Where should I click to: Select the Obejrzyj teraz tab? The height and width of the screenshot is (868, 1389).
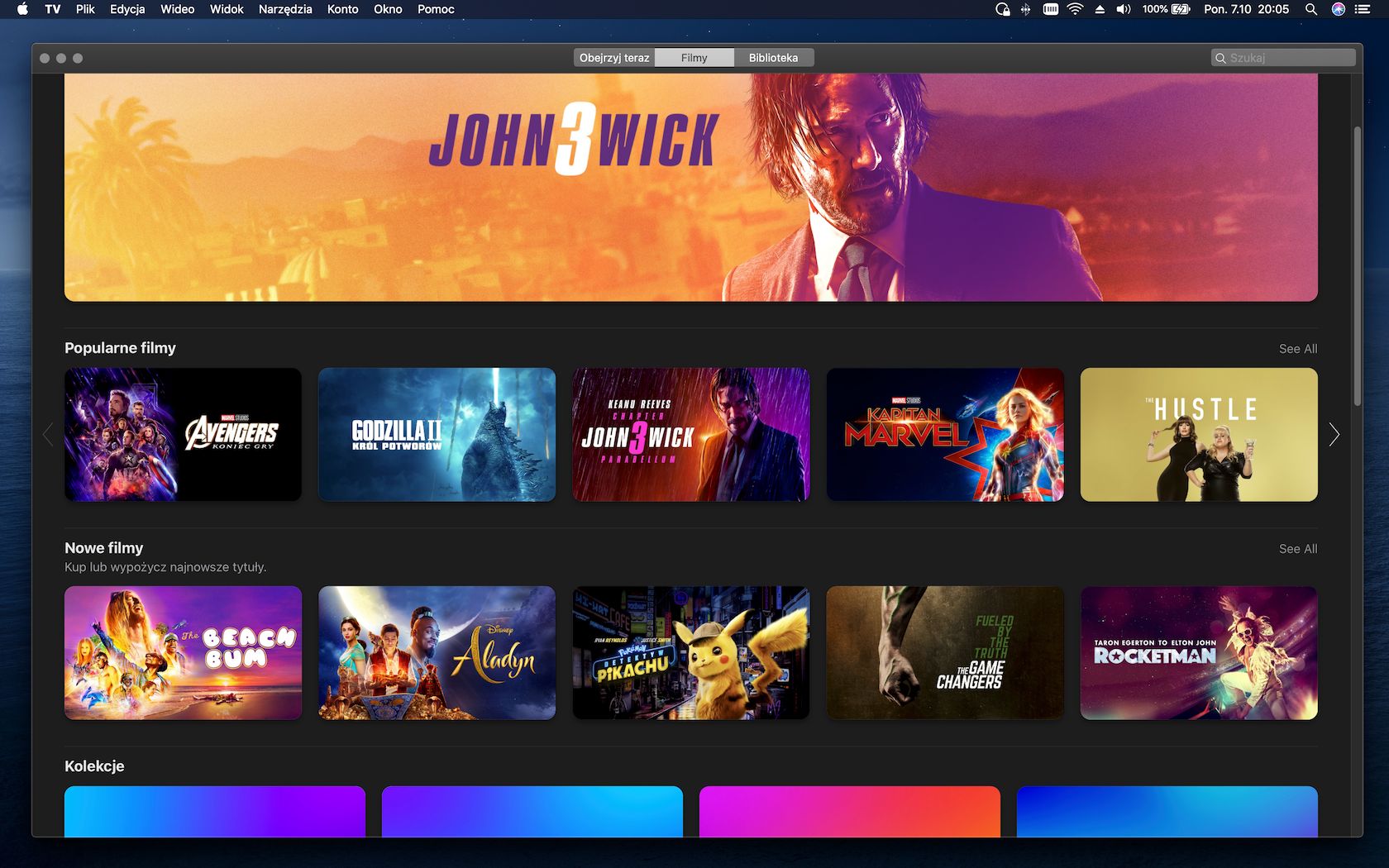613,57
